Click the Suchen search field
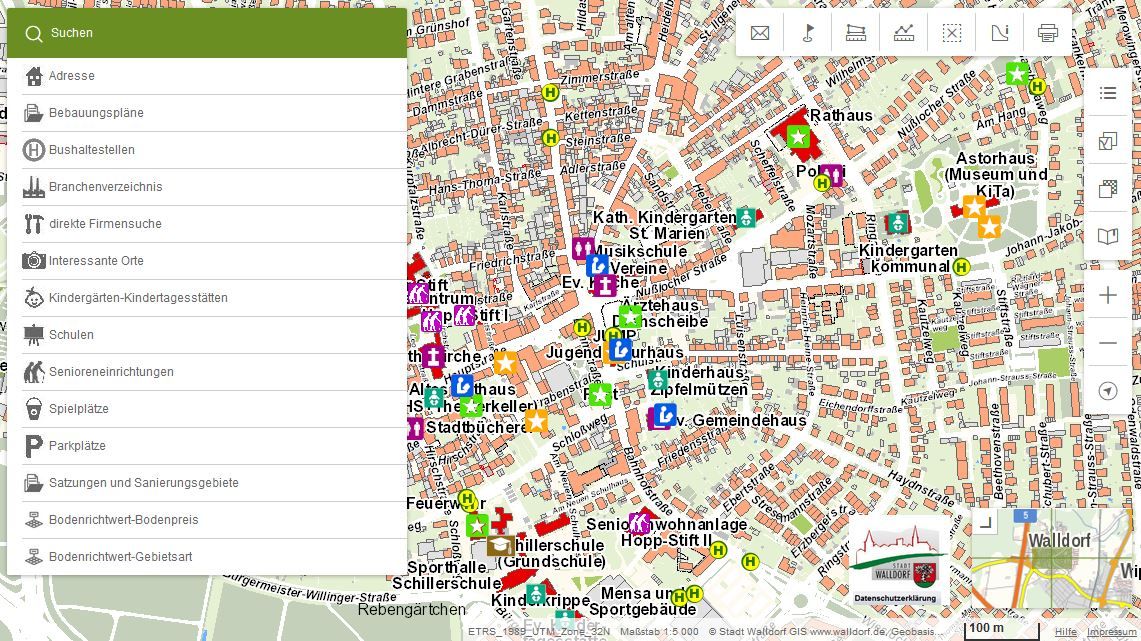 click(207, 33)
